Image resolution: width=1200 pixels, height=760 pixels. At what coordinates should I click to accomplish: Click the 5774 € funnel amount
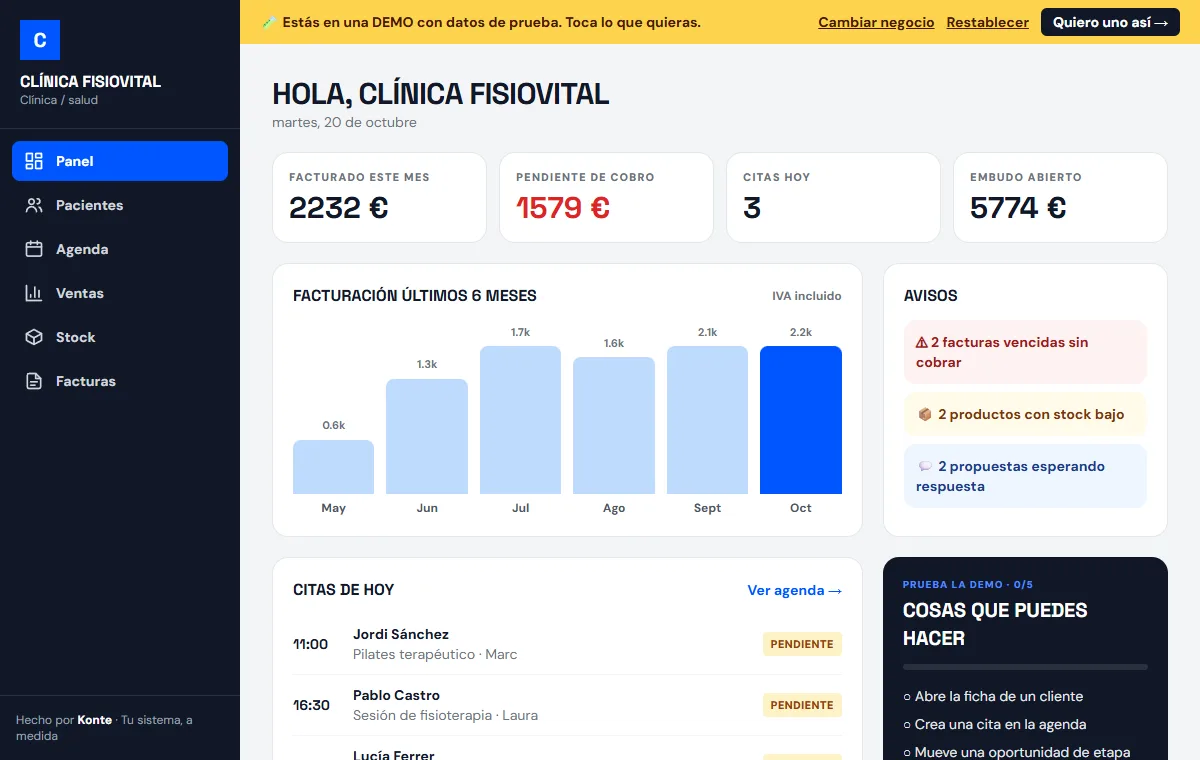1018,208
